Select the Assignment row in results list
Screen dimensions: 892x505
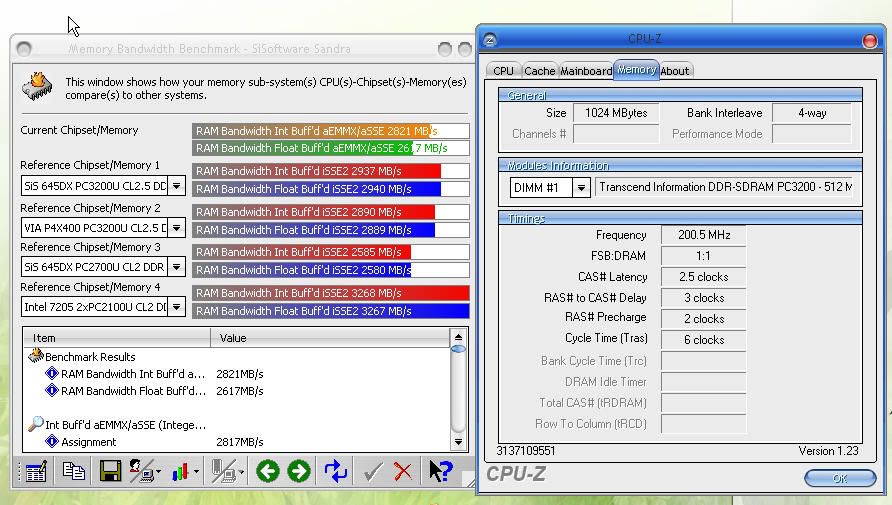[88, 442]
